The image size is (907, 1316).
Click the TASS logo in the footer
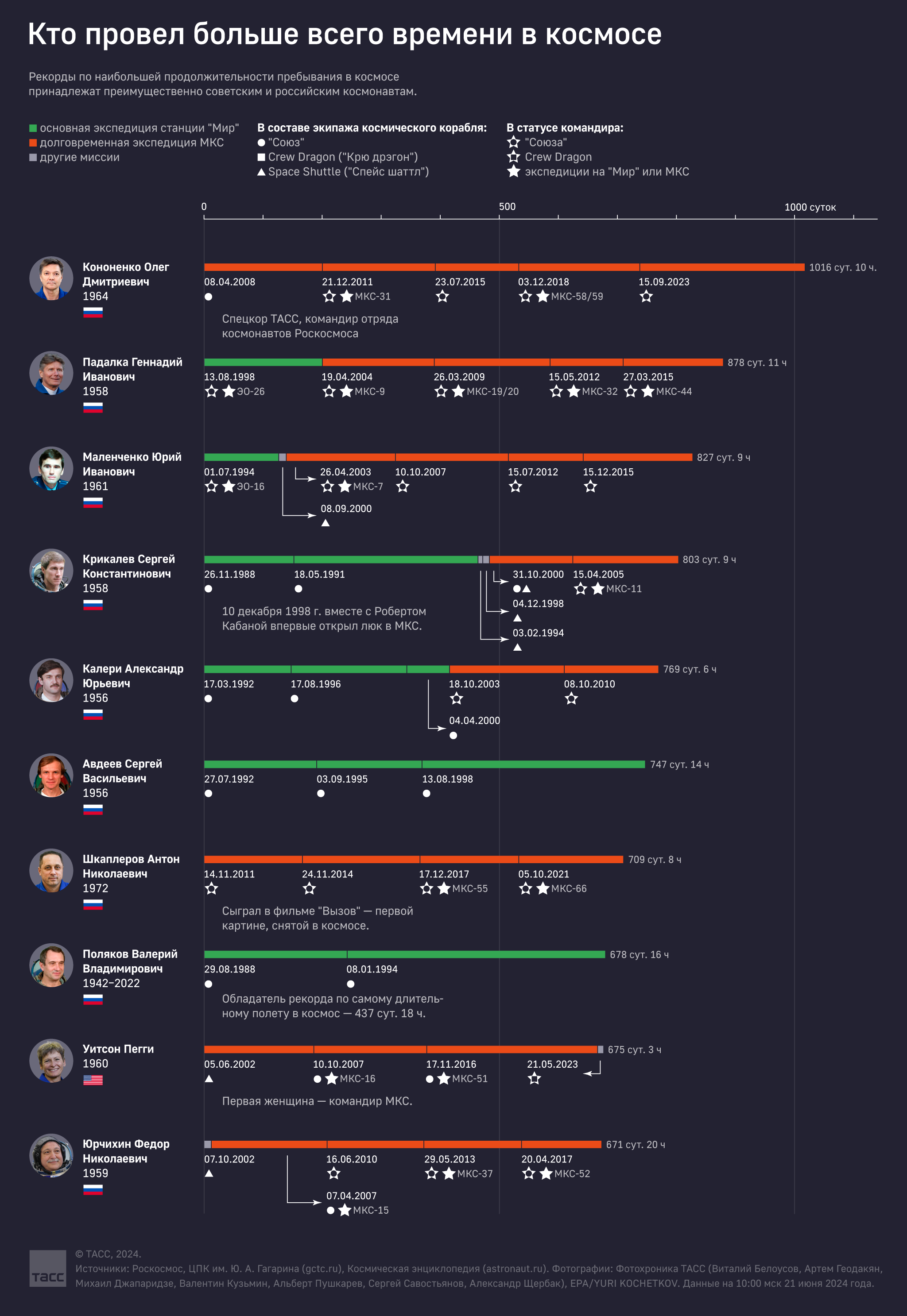[48, 1268]
